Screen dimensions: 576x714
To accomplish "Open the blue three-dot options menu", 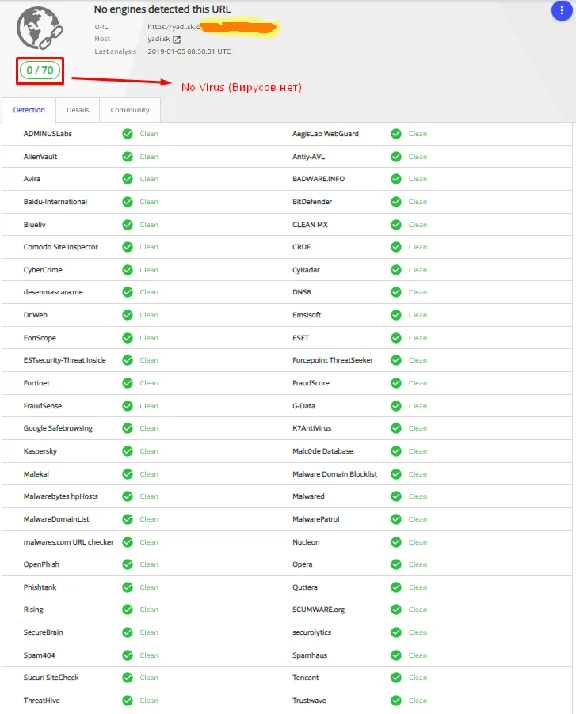I will [561, 11].
